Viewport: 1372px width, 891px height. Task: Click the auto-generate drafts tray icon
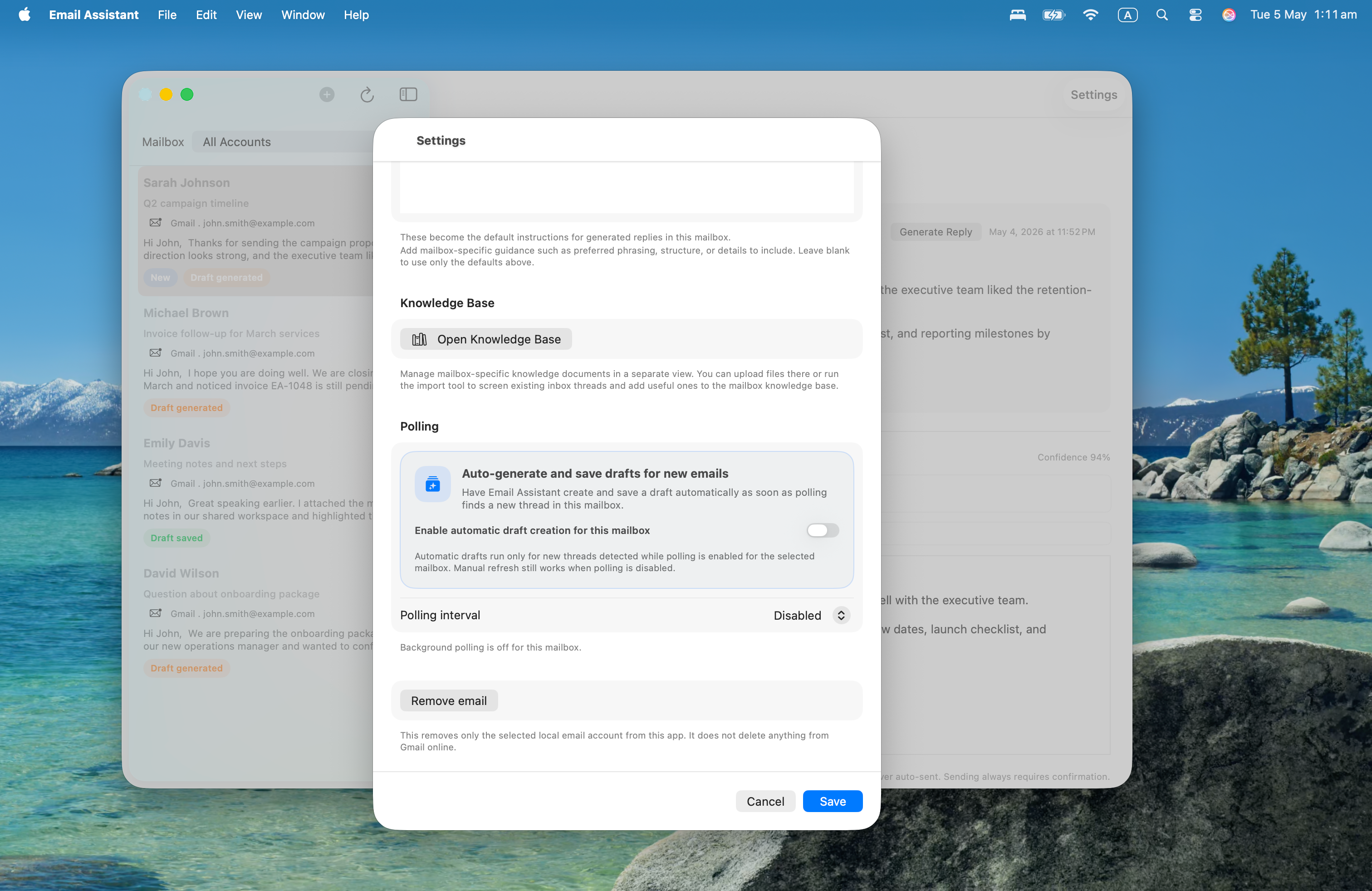click(x=433, y=484)
